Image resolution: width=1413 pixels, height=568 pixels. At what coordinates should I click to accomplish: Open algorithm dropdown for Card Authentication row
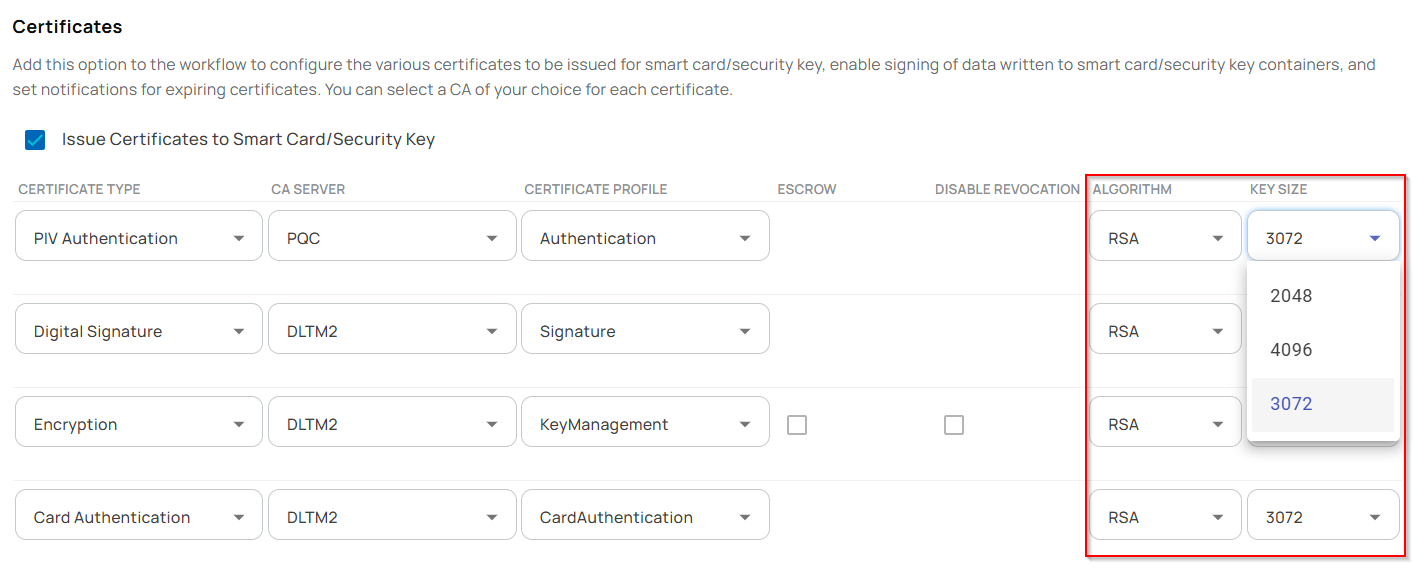tap(1165, 517)
